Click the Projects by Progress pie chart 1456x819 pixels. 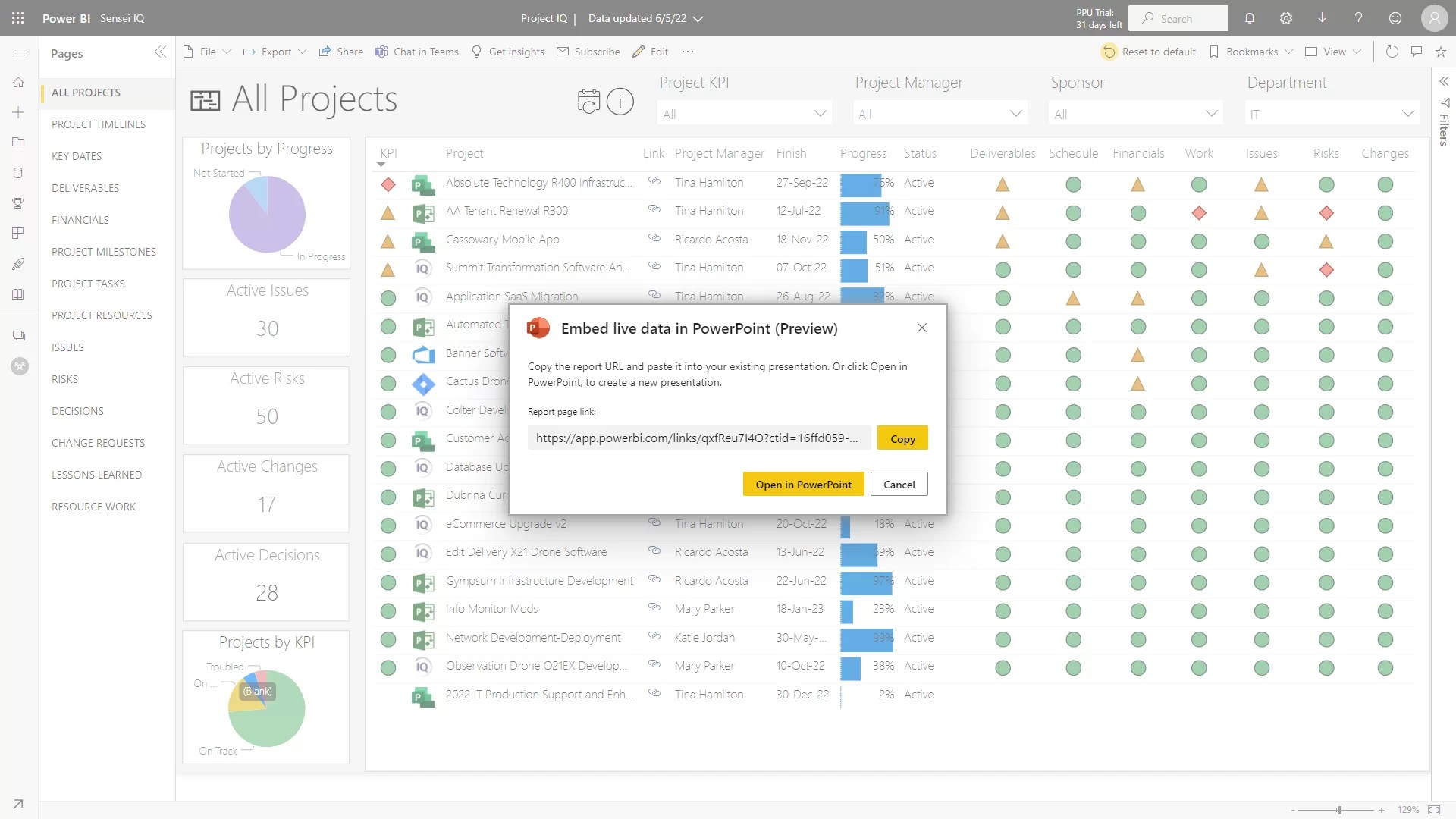click(x=266, y=215)
